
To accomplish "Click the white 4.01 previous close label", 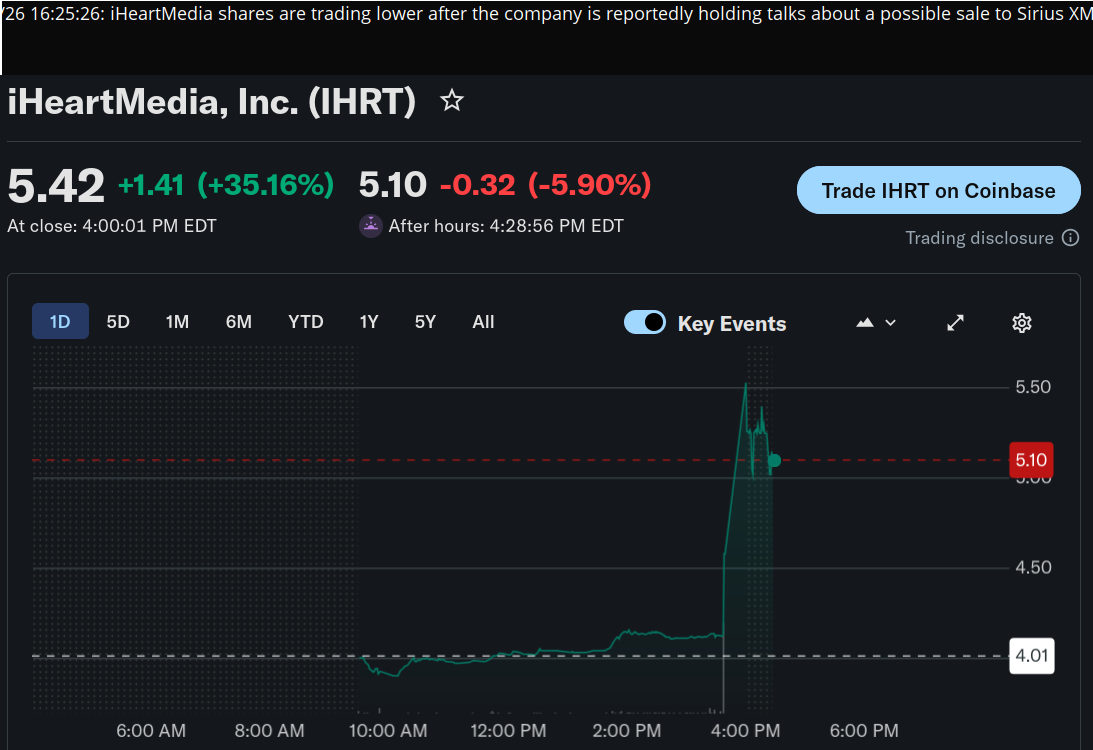I will pos(1032,655).
